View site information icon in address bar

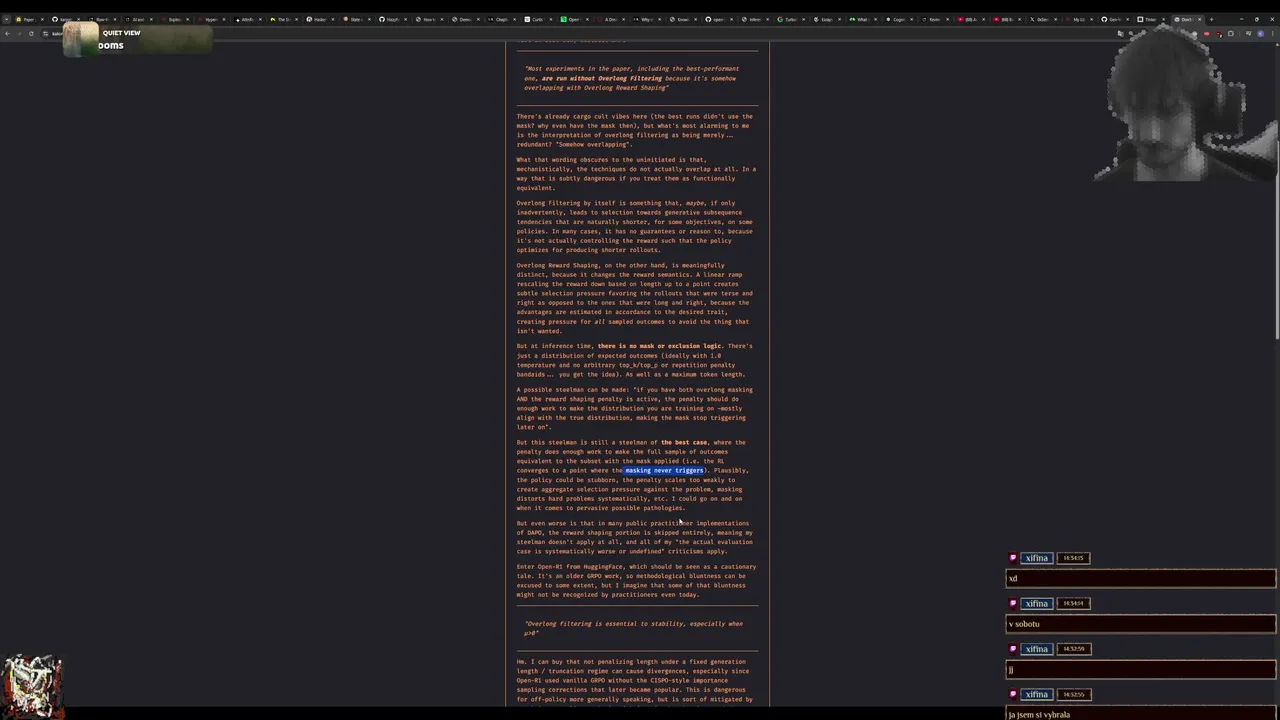[x=45, y=33]
